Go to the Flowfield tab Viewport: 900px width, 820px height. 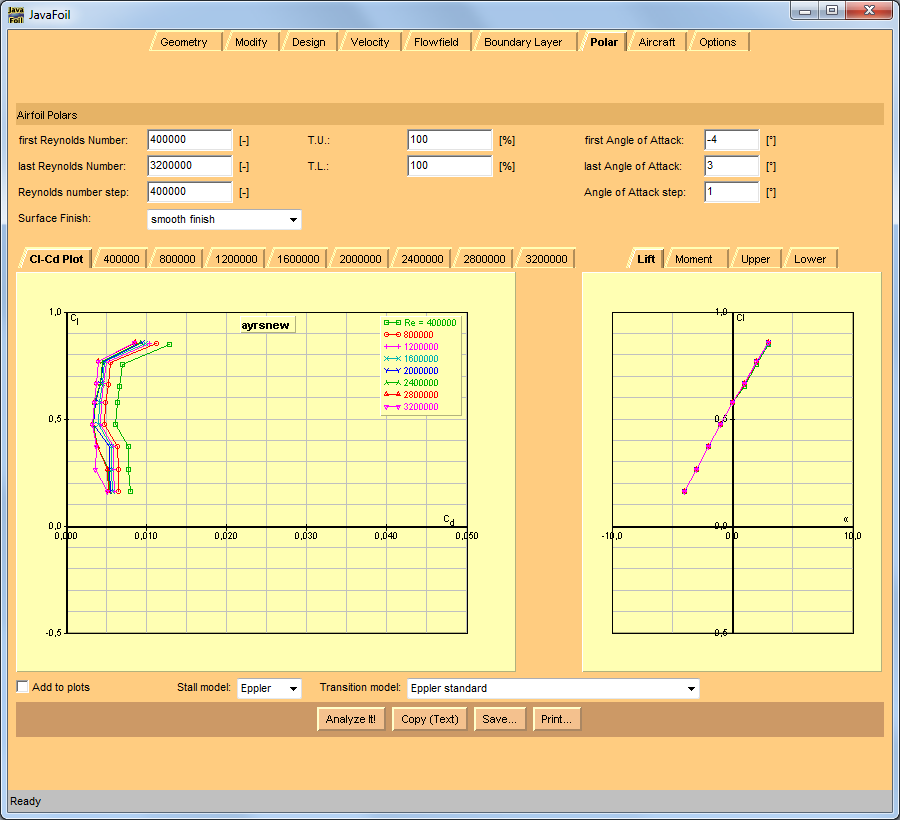[436, 42]
